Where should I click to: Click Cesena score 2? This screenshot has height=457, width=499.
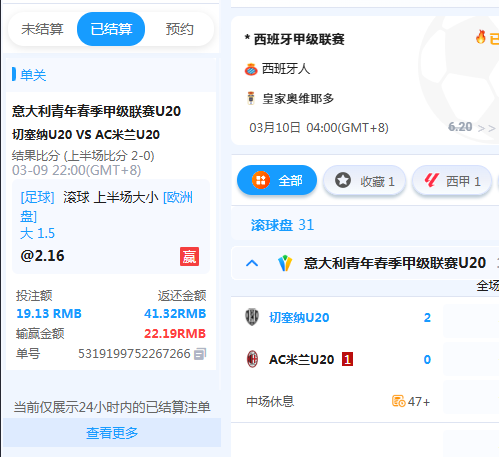click(427, 317)
